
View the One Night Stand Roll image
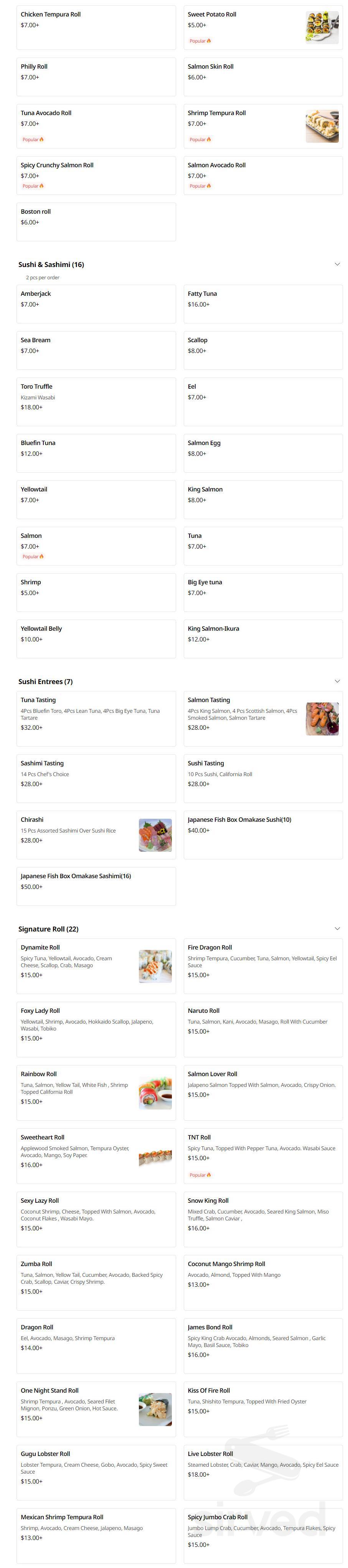pyautogui.click(x=155, y=1409)
